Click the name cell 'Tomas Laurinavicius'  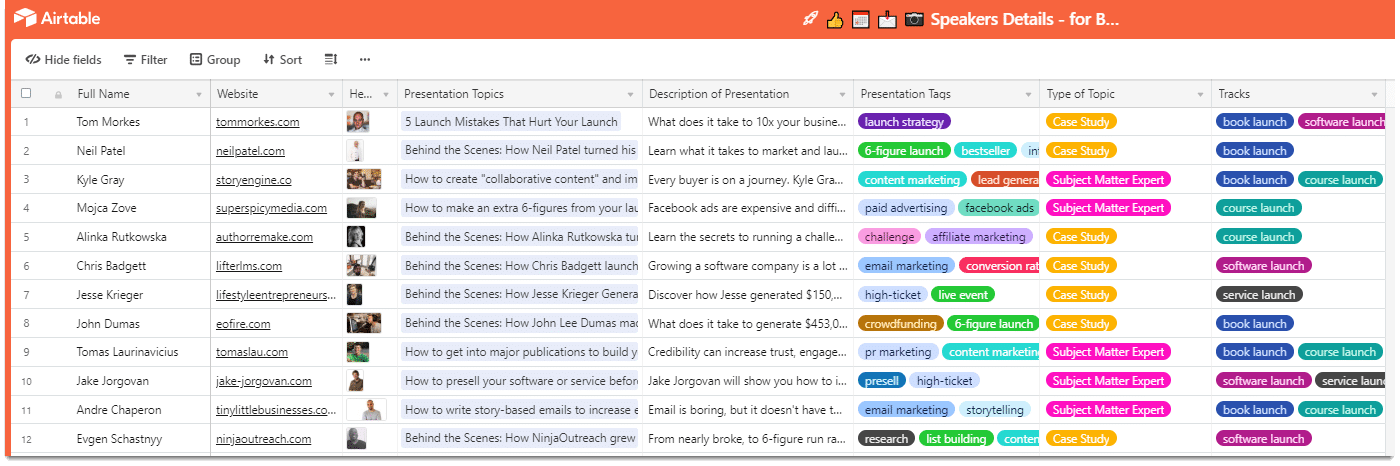click(x=127, y=352)
